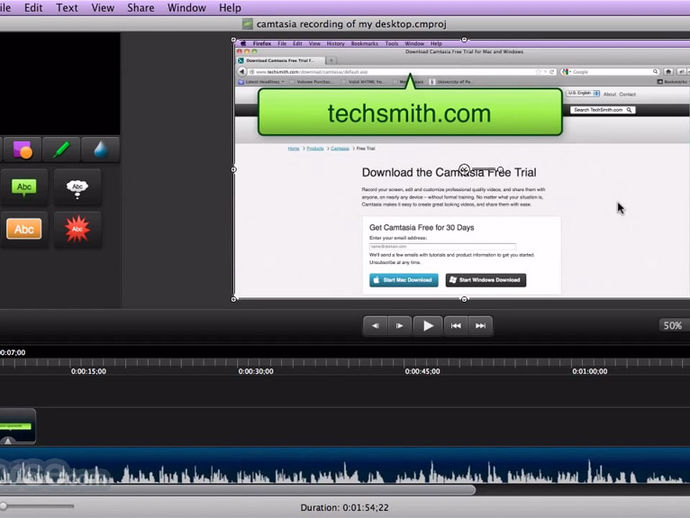Click the bottom-center canvas resize handle
The width and height of the screenshot is (690, 518).
click(464, 299)
